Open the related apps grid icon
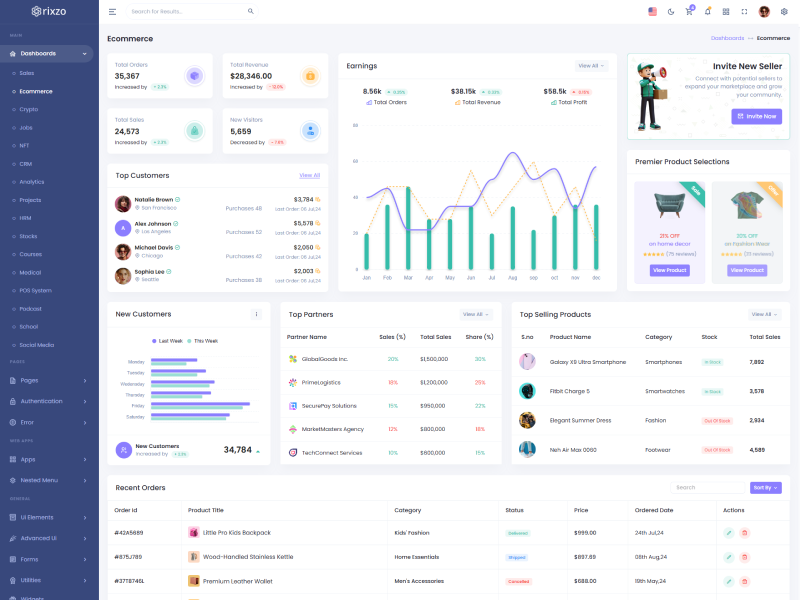The image size is (800, 600). coord(726,12)
